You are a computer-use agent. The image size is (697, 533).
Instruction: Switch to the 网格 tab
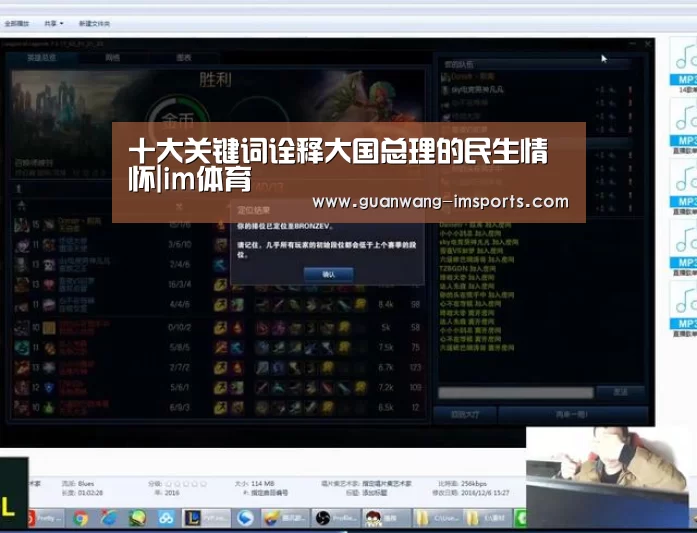(x=112, y=58)
